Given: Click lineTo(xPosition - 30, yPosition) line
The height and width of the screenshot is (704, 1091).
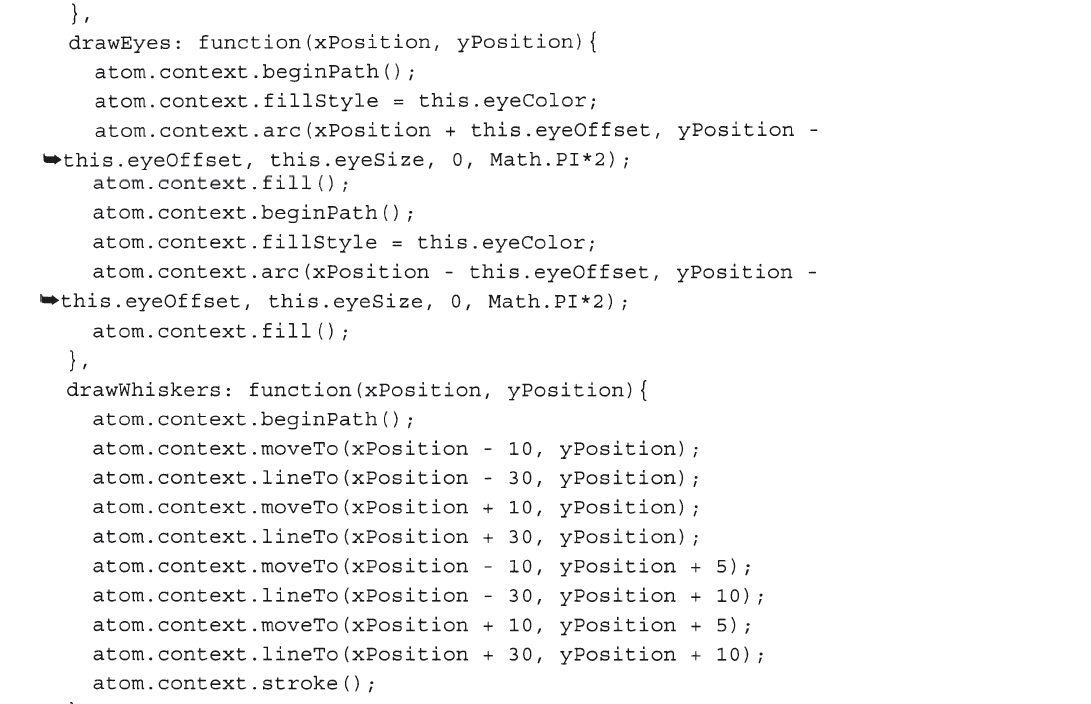Looking at the screenshot, I should click(x=397, y=479).
